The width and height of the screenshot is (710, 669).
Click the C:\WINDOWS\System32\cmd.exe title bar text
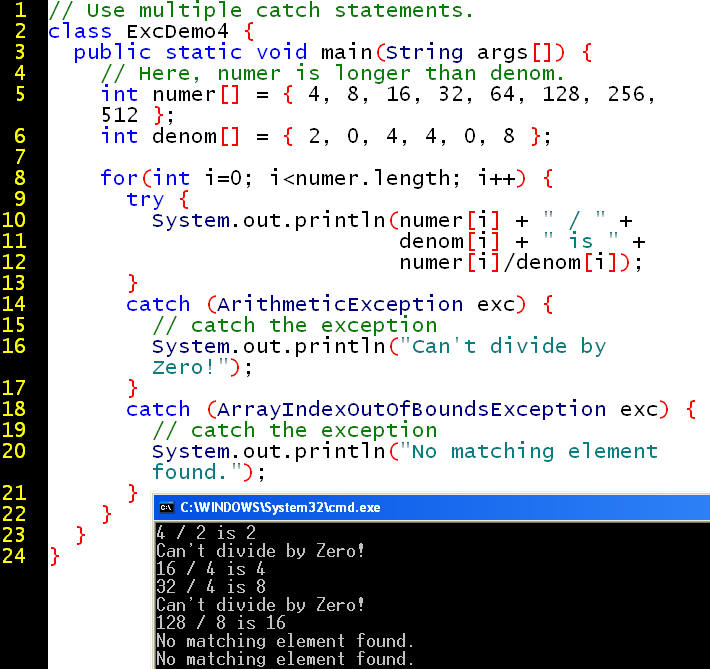point(280,507)
